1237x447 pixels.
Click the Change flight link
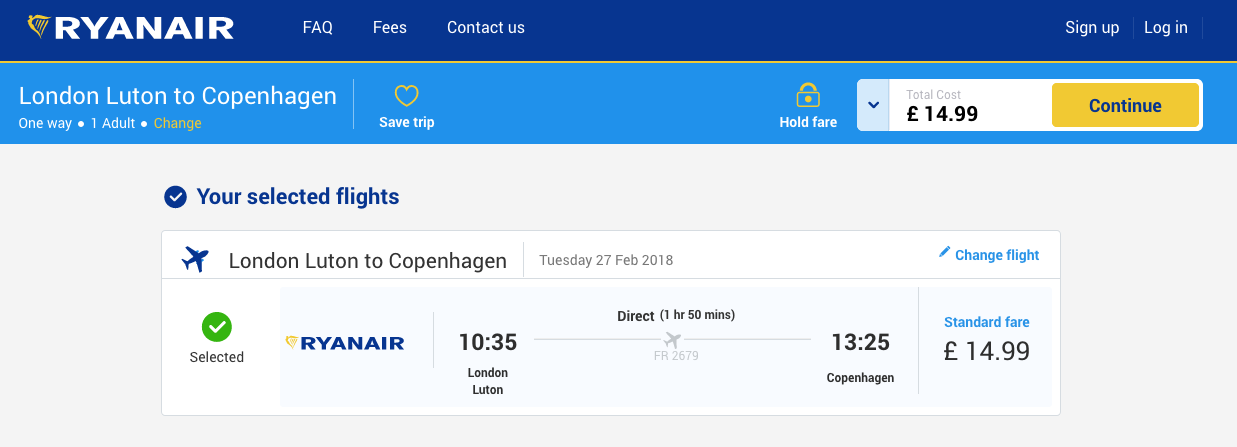pyautogui.click(x=997, y=255)
